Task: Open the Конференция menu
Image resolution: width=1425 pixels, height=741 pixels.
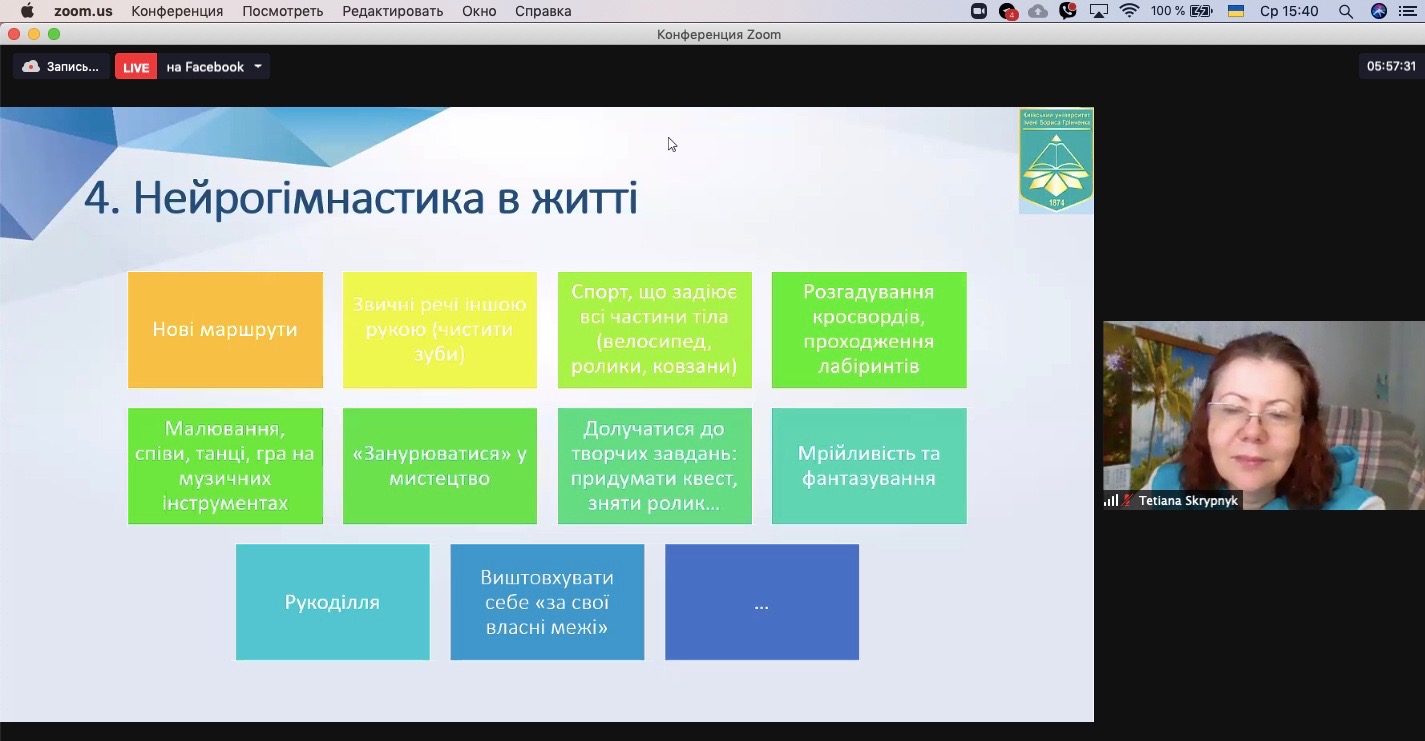Action: (x=177, y=11)
